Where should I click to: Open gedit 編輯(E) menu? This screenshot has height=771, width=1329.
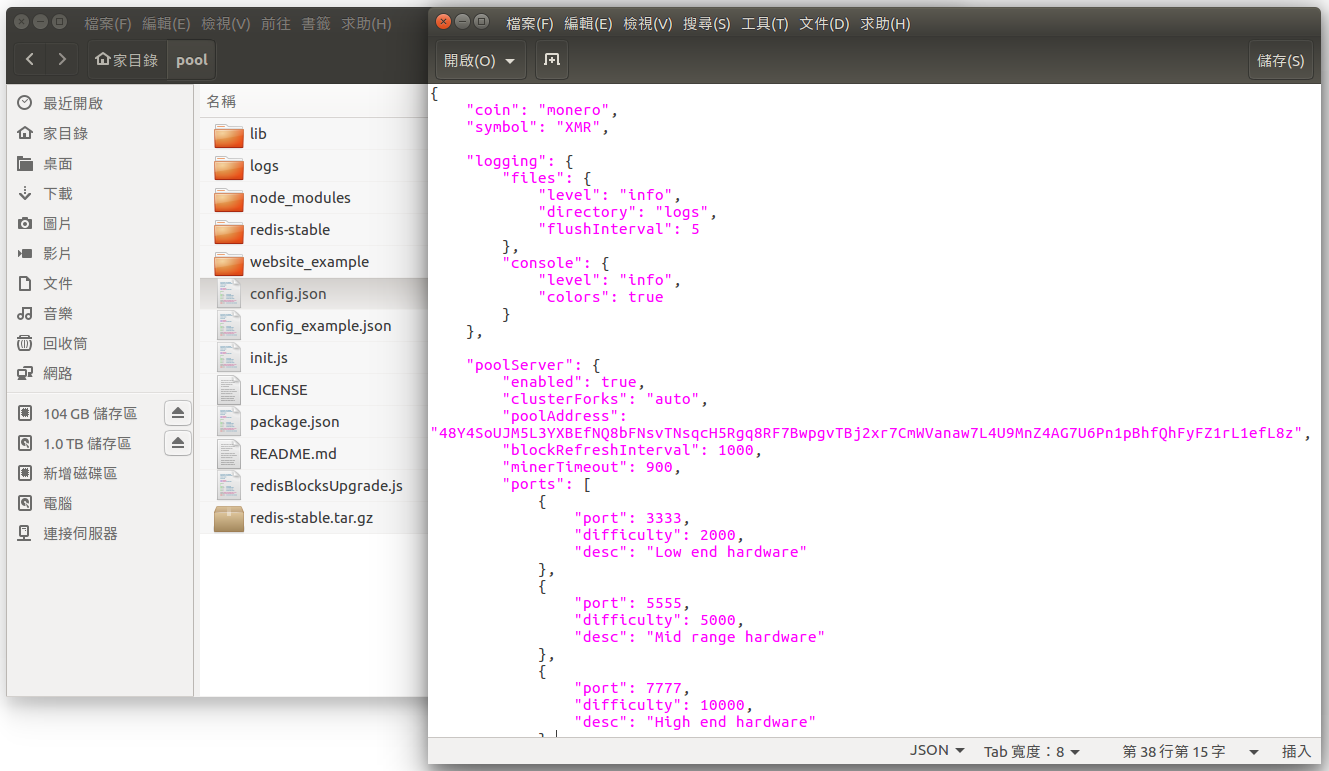click(x=588, y=23)
